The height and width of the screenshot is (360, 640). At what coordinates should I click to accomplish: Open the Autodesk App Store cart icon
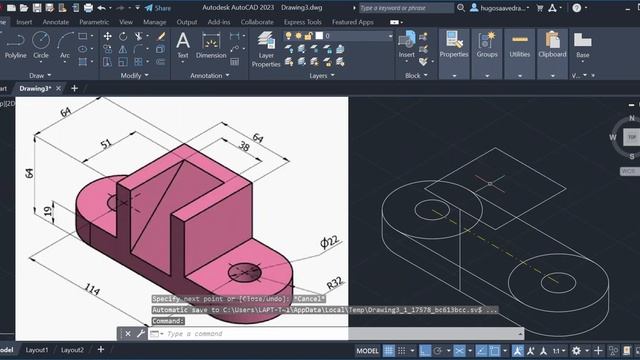point(540,8)
